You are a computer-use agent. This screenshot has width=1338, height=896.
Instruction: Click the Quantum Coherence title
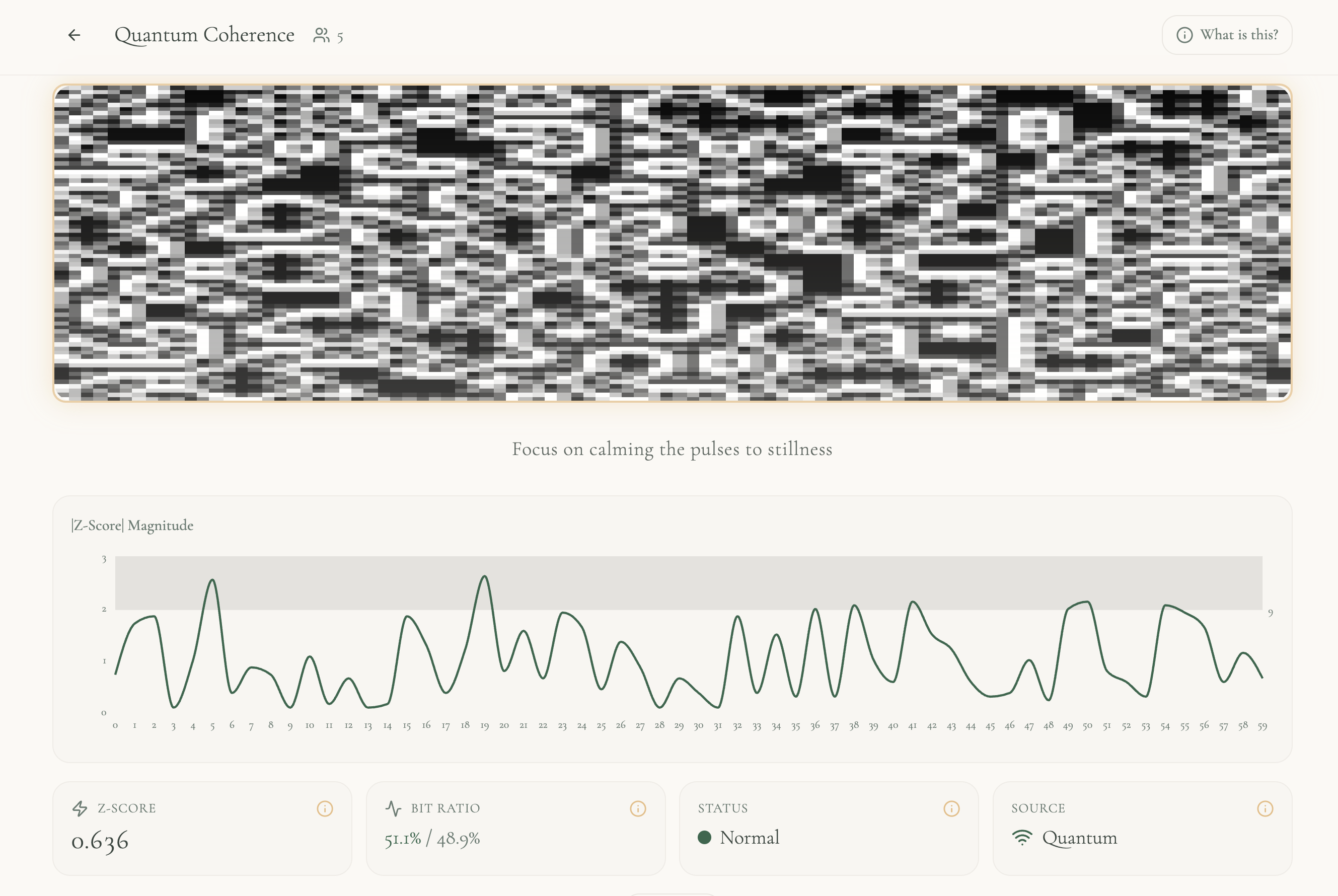pyautogui.click(x=204, y=35)
